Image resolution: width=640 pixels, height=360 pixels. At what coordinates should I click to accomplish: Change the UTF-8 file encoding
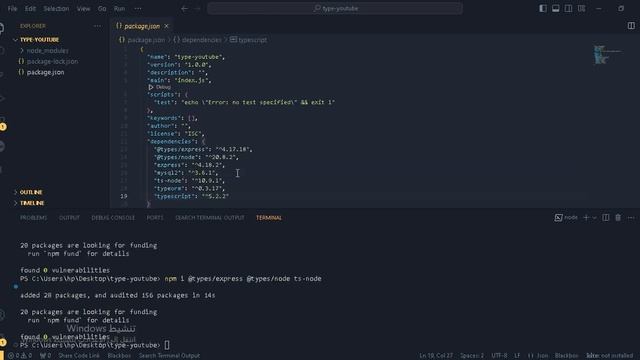coord(499,356)
